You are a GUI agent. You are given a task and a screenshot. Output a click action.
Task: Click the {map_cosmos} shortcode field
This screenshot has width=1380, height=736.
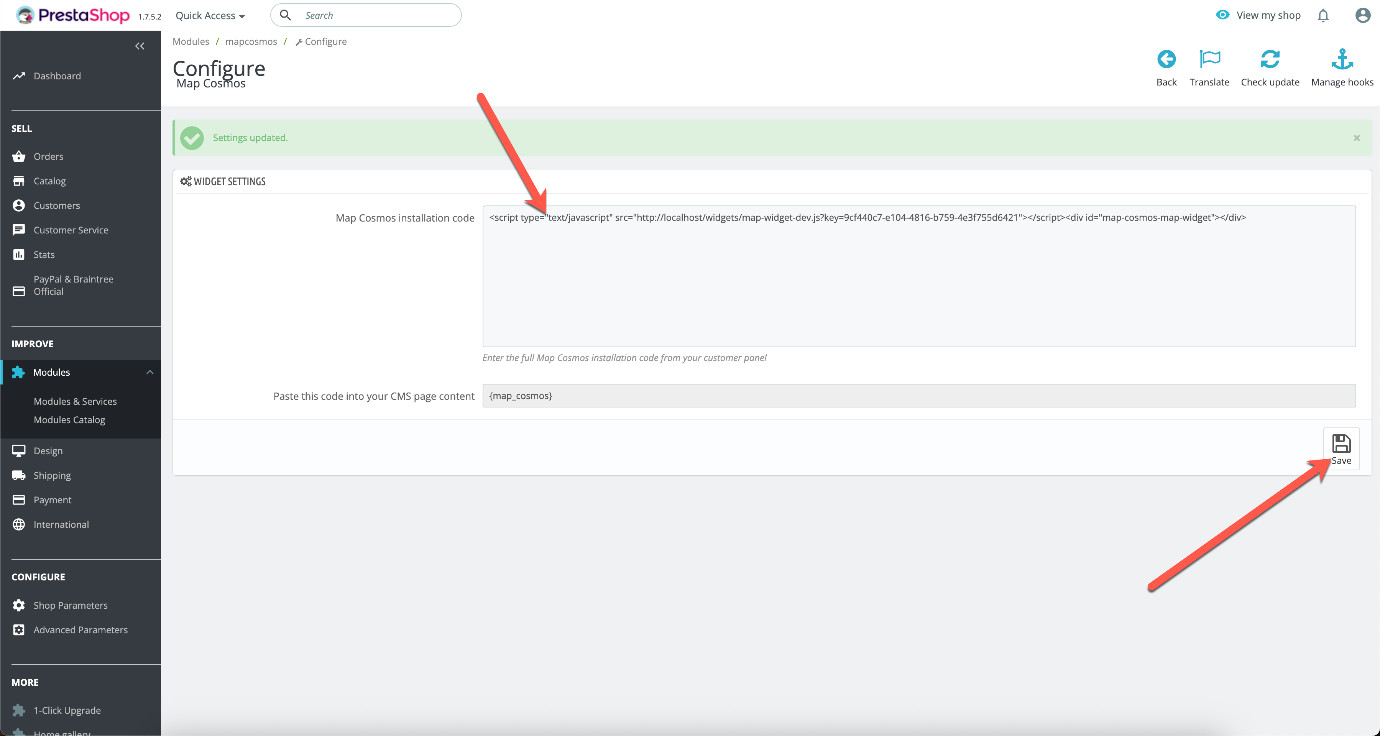point(919,396)
